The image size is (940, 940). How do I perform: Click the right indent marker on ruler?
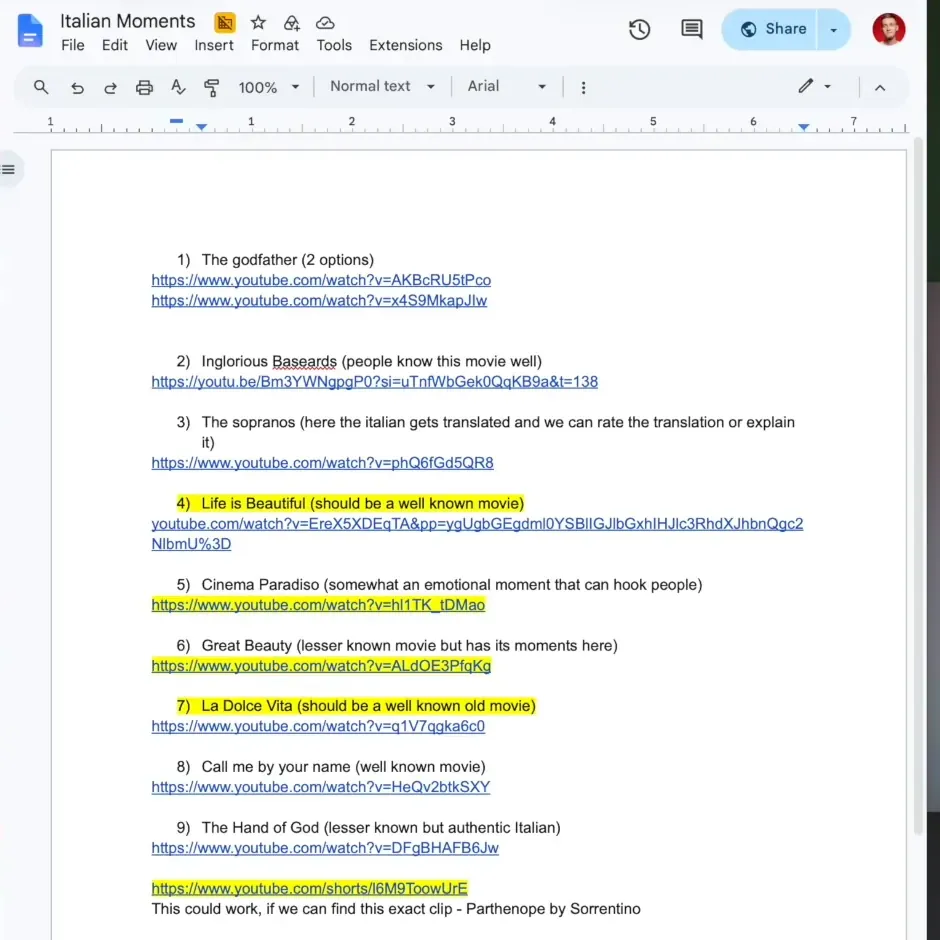point(803,127)
